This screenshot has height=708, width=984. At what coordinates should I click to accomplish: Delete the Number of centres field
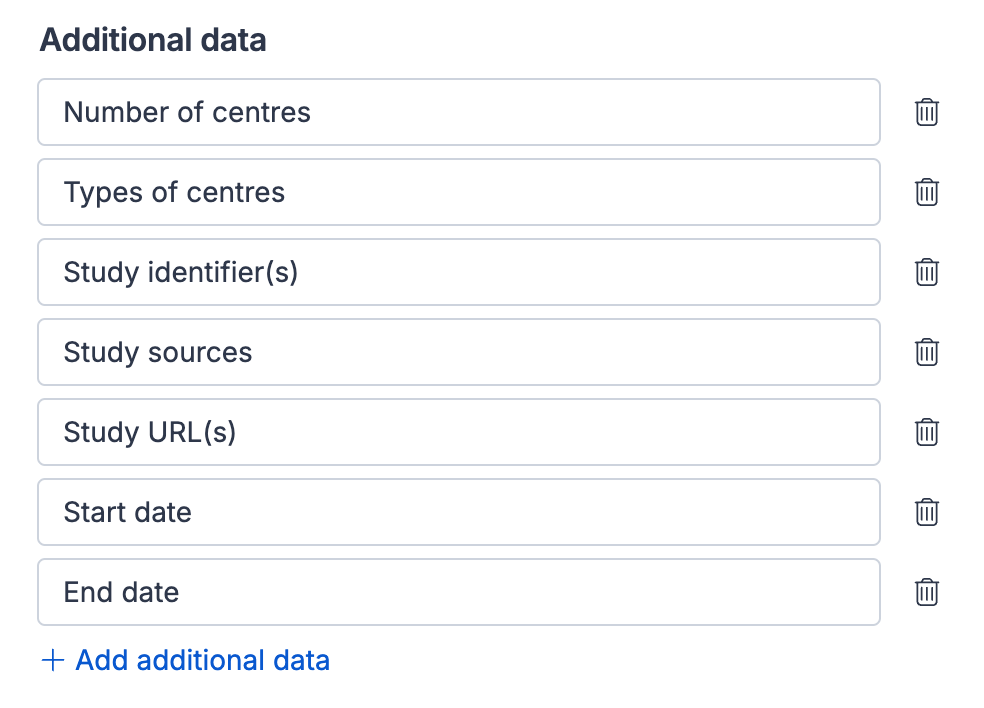click(927, 112)
